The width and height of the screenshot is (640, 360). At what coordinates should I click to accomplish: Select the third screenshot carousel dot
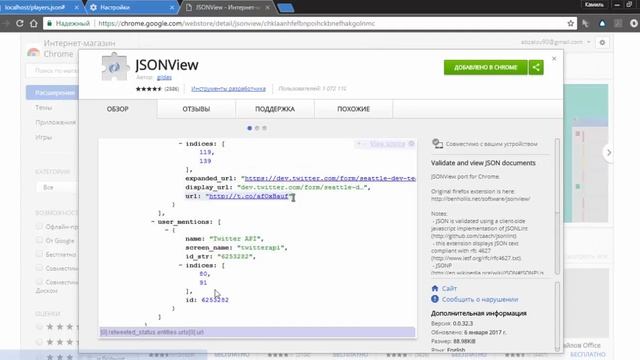(x=264, y=128)
